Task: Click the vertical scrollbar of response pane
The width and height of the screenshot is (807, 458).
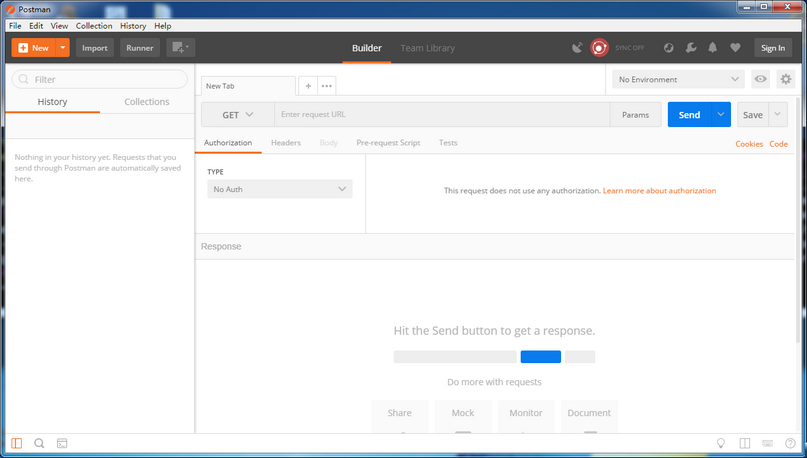Action: (x=798, y=221)
